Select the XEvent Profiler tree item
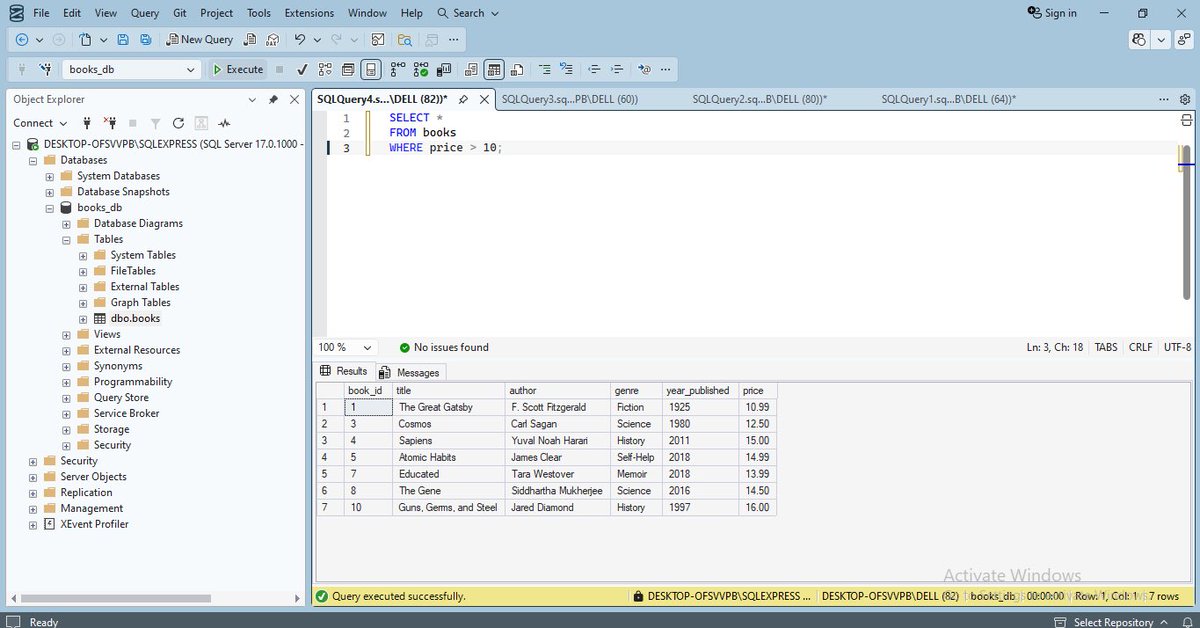 point(94,524)
